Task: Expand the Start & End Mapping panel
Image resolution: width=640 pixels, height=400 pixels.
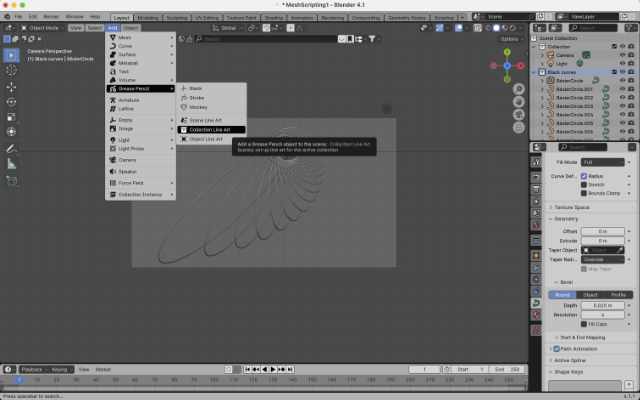Action: pyautogui.click(x=582, y=338)
